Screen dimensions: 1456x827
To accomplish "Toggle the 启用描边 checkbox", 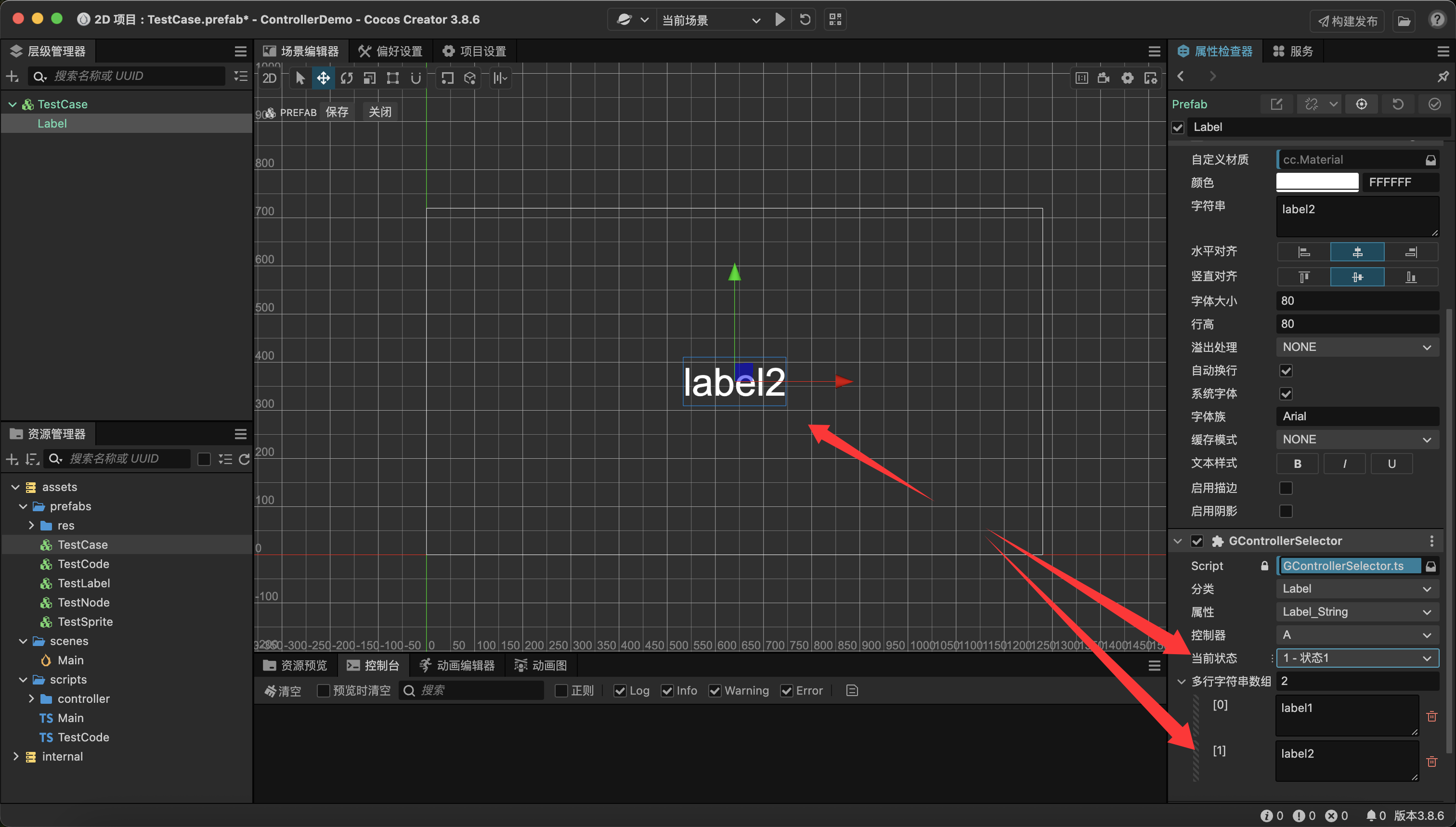I will [x=1286, y=488].
